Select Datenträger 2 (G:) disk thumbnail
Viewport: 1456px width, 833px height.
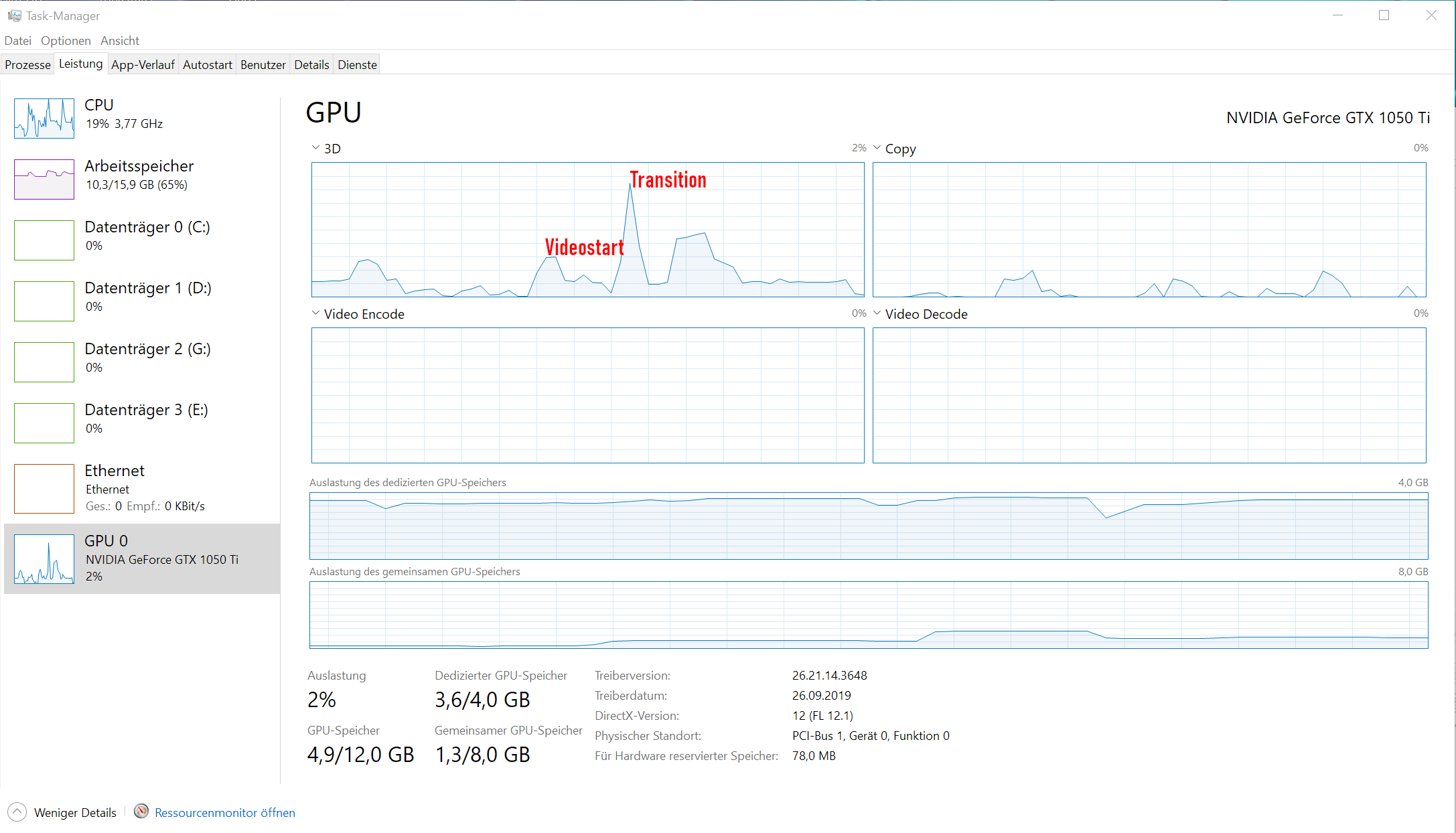[x=44, y=362]
